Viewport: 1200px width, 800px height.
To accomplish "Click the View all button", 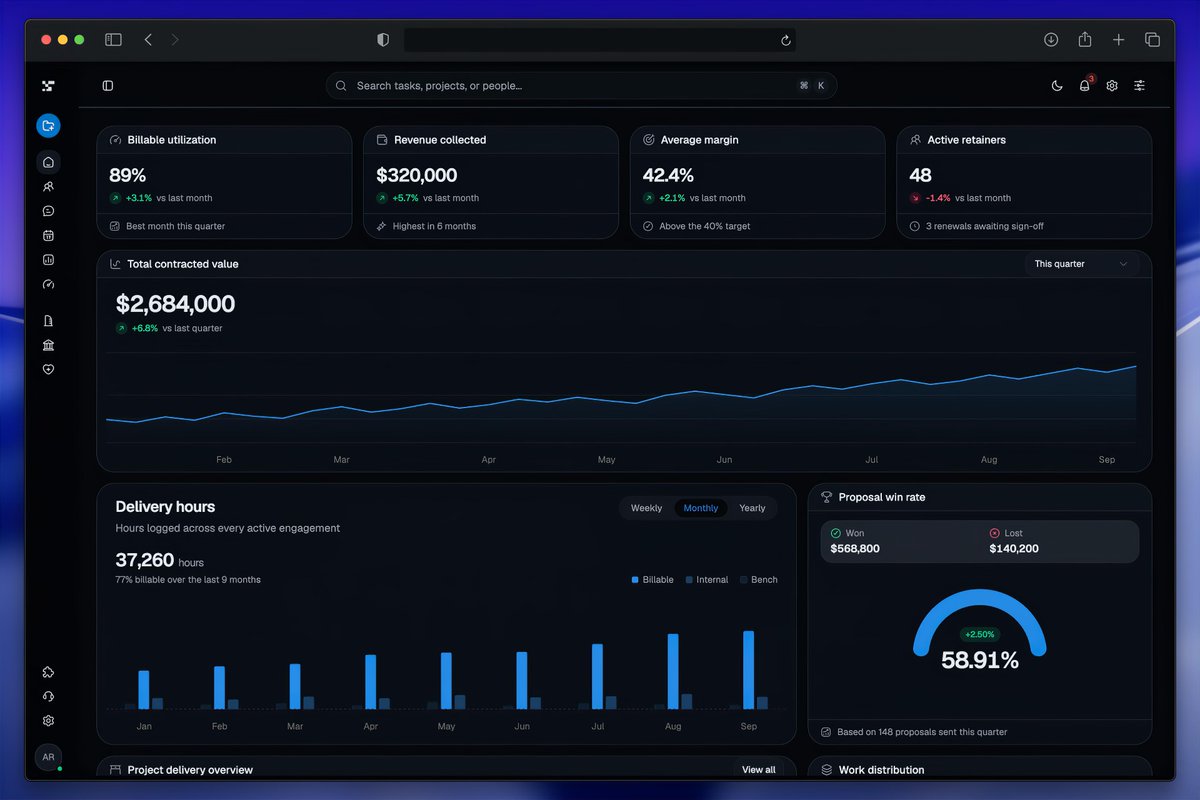I will (759, 770).
